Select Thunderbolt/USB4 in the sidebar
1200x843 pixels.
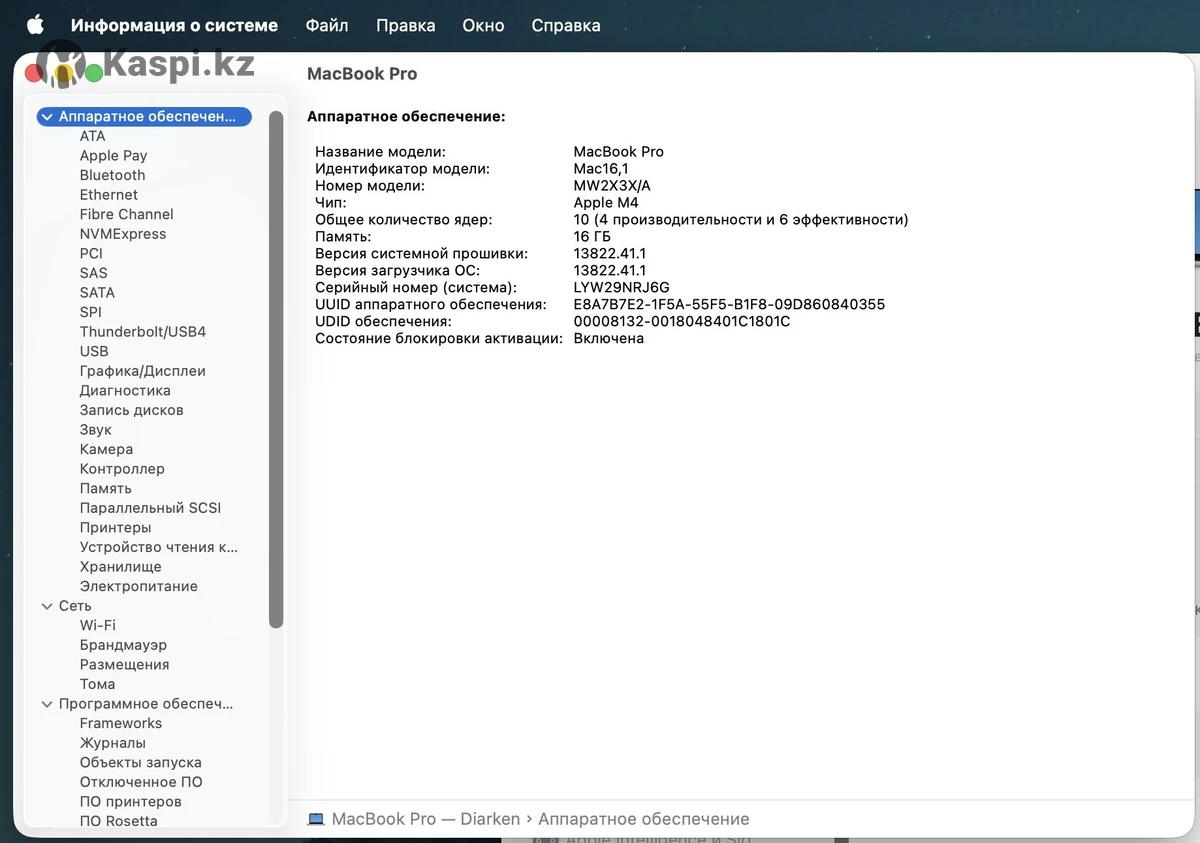[x=142, y=332]
